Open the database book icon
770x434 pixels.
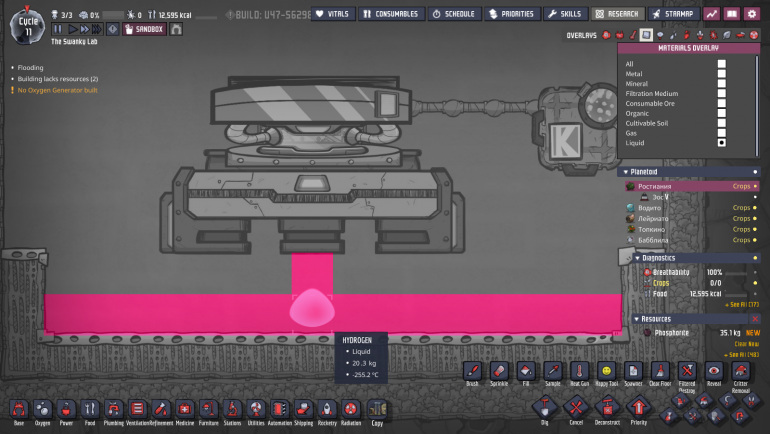pyautogui.click(x=732, y=14)
